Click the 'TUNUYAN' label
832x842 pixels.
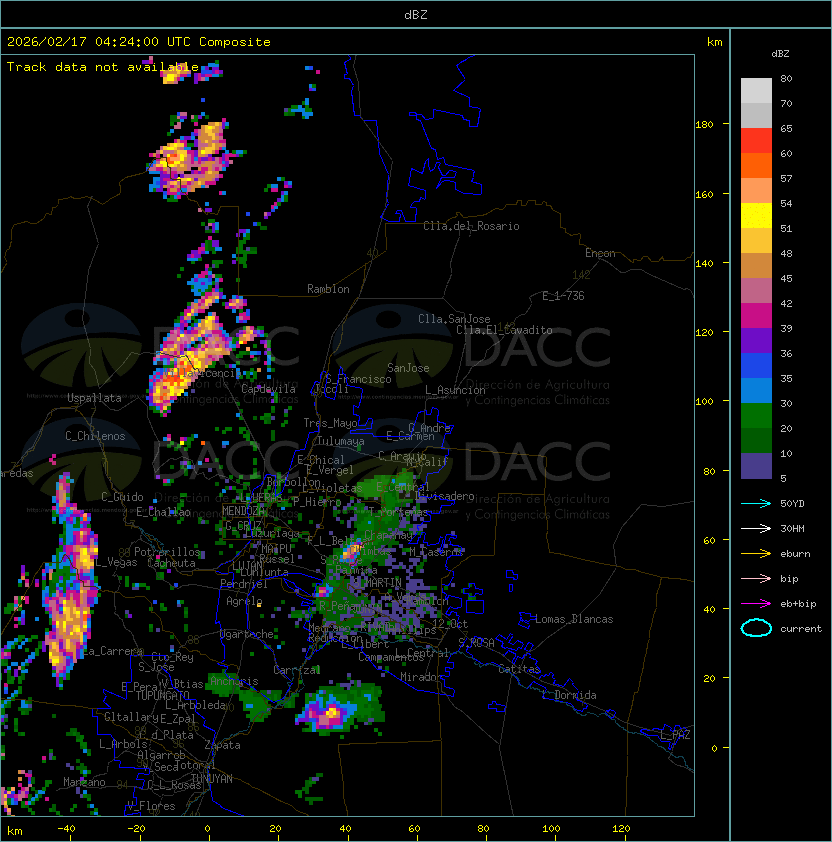[212, 779]
